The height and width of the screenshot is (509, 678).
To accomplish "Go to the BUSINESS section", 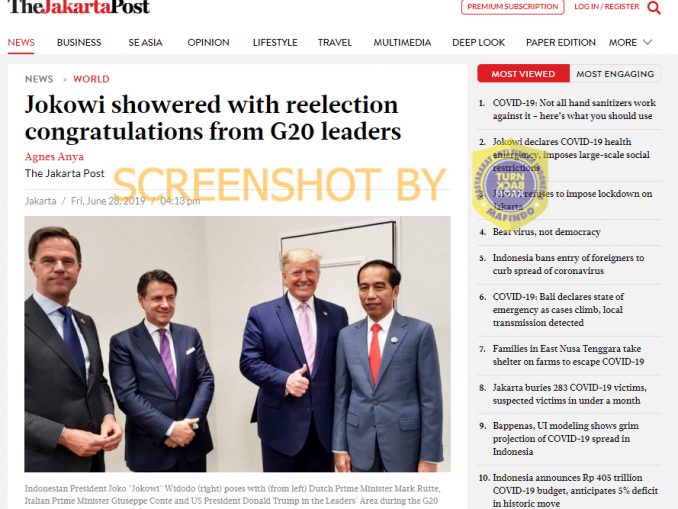I will [x=79, y=42].
